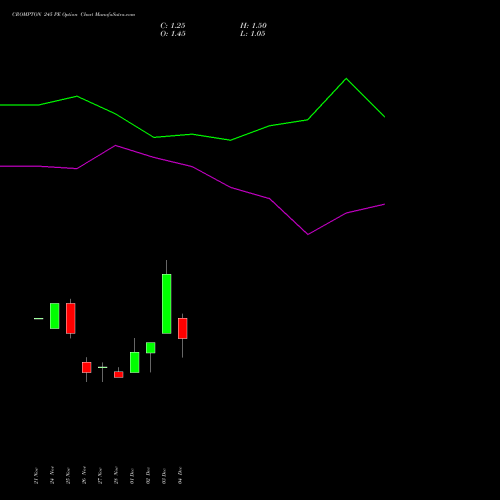Click the red candle for 04 Dec
The image size is (500, 500).
click(183, 328)
